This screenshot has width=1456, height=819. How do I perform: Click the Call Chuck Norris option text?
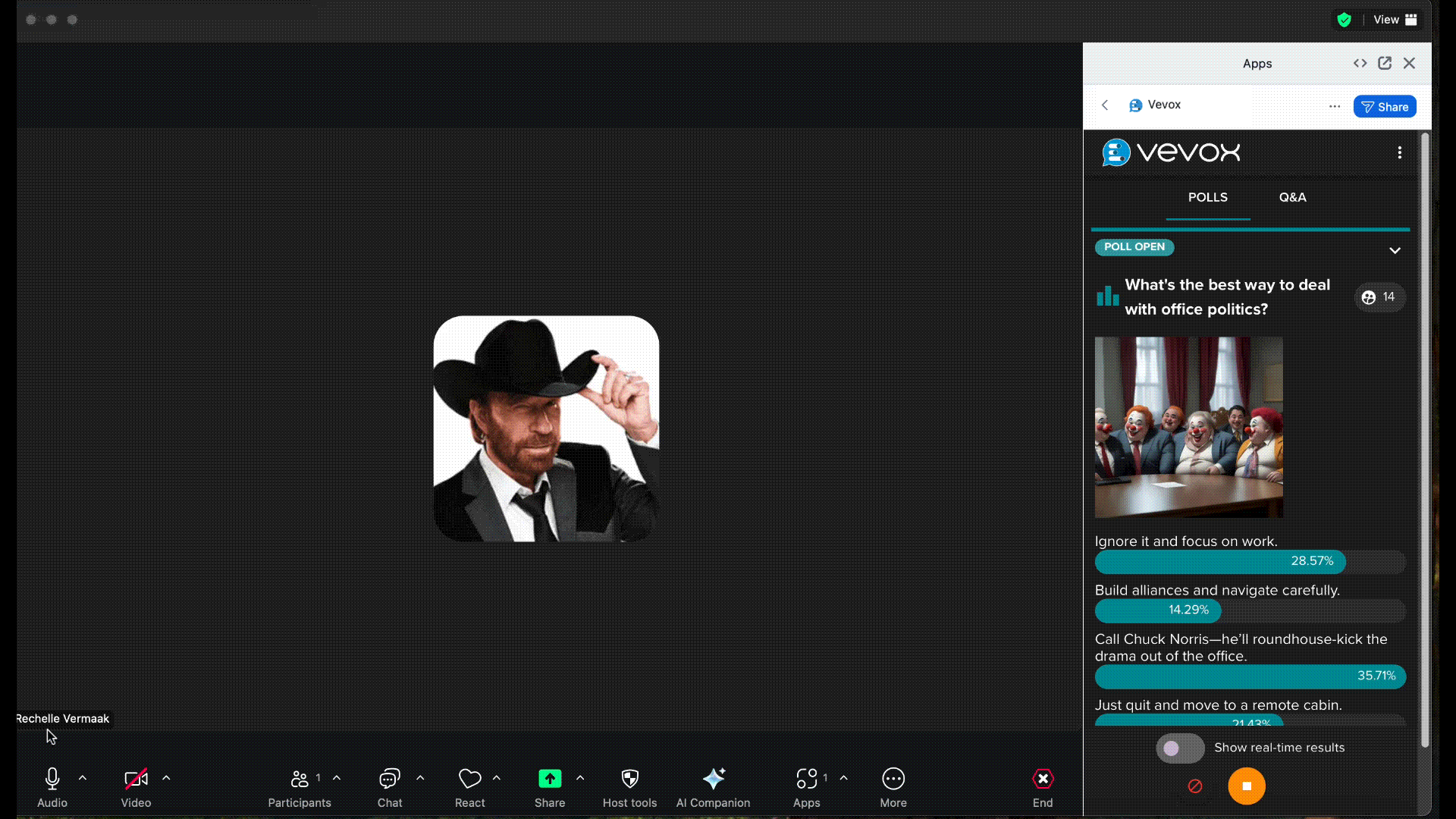[1241, 648]
